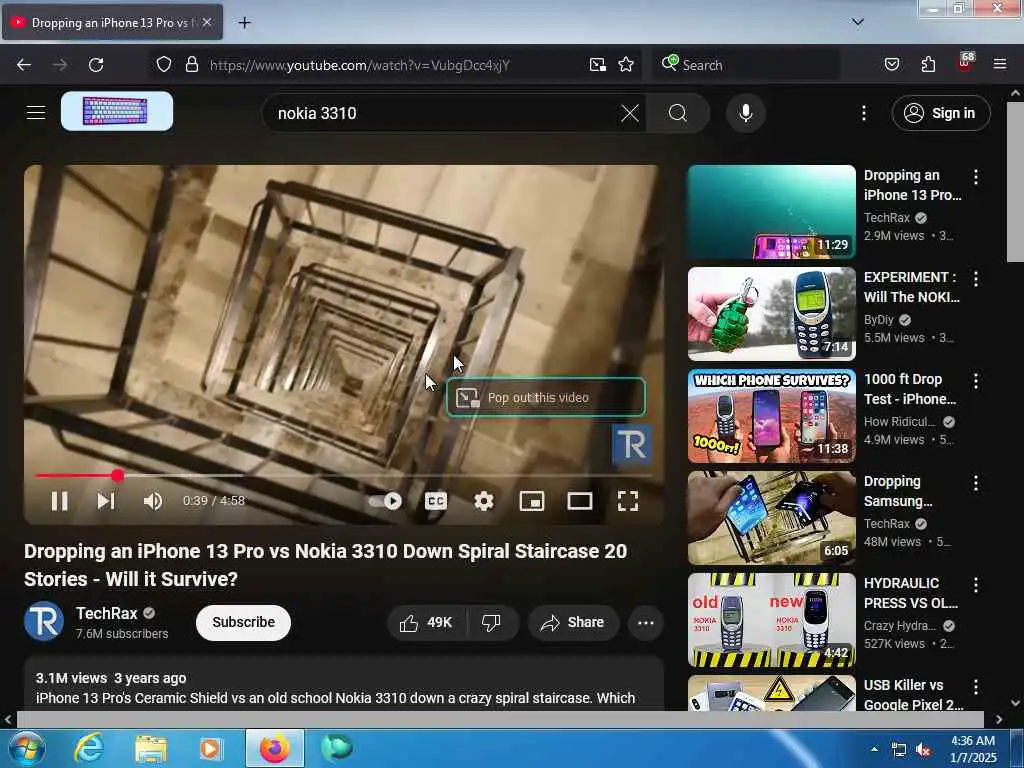Click the Sign in button

(x=940, y=113)
